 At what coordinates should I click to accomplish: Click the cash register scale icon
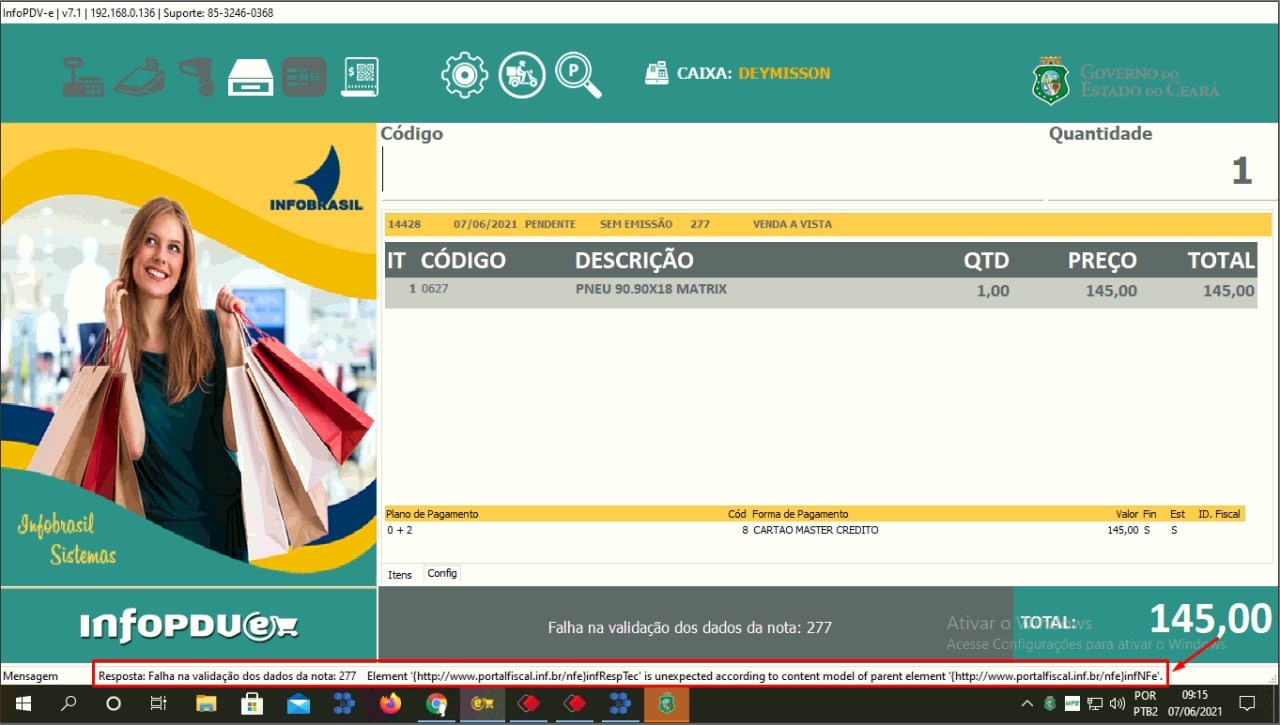[x=83, y=76]
